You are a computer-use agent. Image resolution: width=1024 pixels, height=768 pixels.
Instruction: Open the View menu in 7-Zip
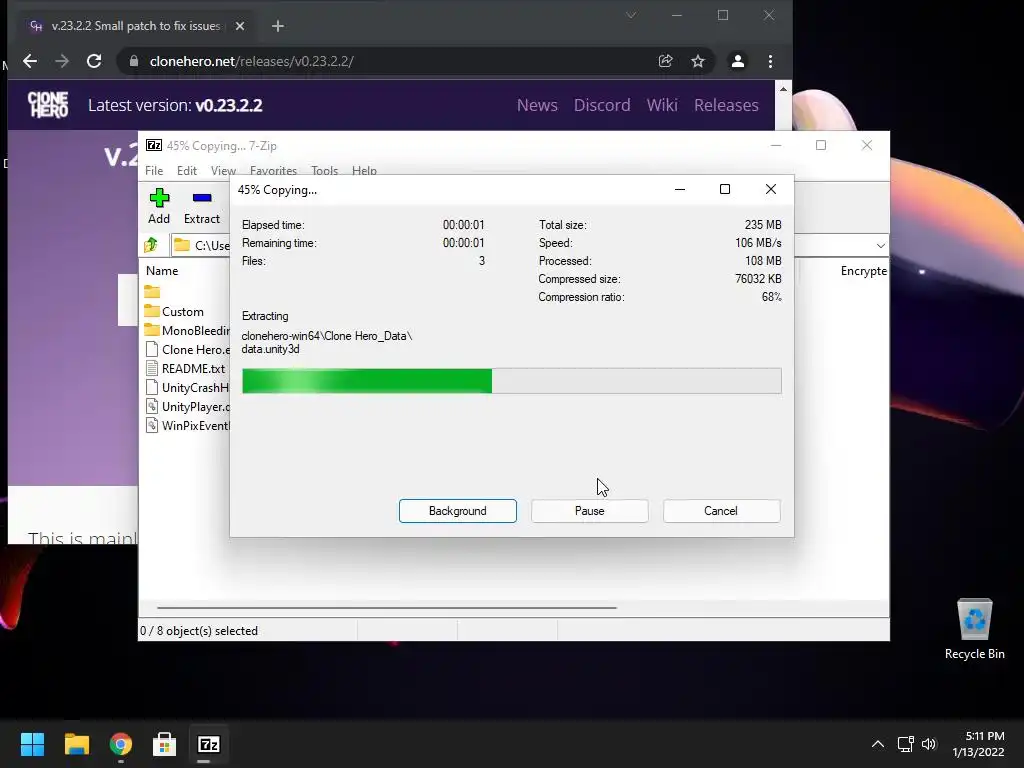coord(223,170)
